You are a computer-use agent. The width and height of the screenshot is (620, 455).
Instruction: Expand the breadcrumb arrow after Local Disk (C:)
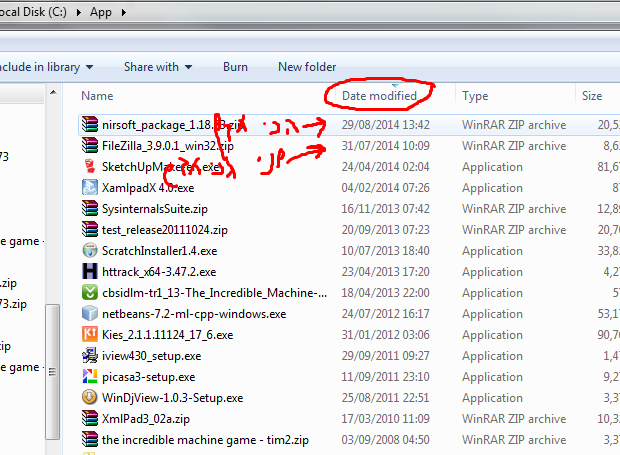tap(79, 12)
